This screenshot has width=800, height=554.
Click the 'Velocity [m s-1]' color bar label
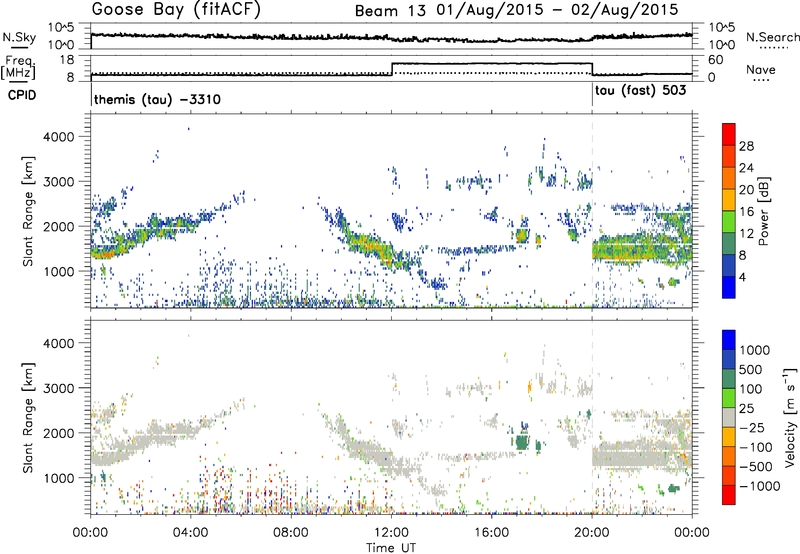790,417
